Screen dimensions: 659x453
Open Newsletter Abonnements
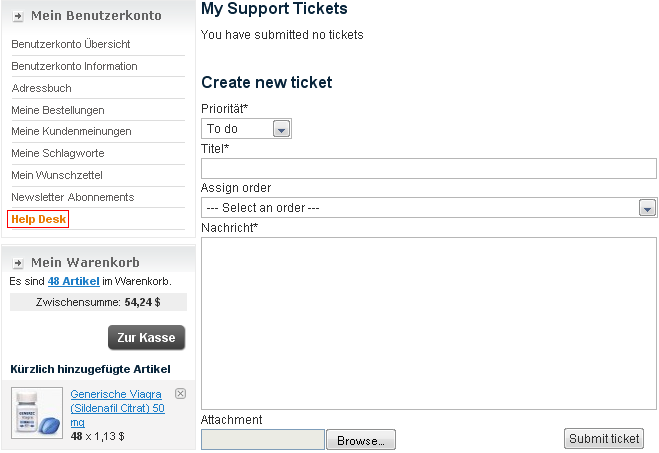pyautogui.click(x=73, y=197)
